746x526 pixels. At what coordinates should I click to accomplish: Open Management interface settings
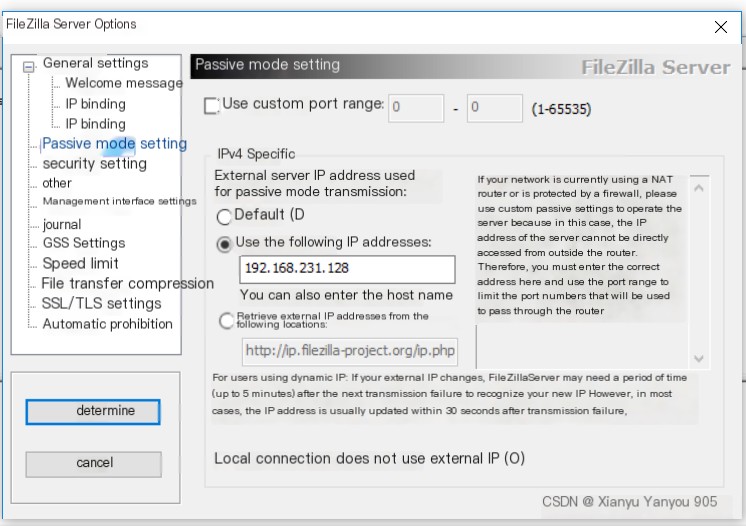pos(119,201)
